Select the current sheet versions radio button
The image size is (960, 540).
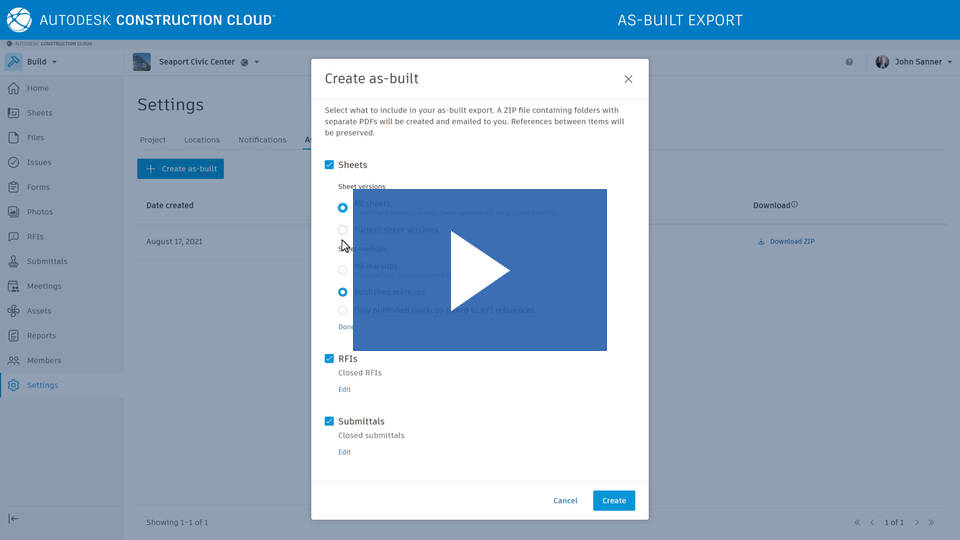(x=343, y=230)
